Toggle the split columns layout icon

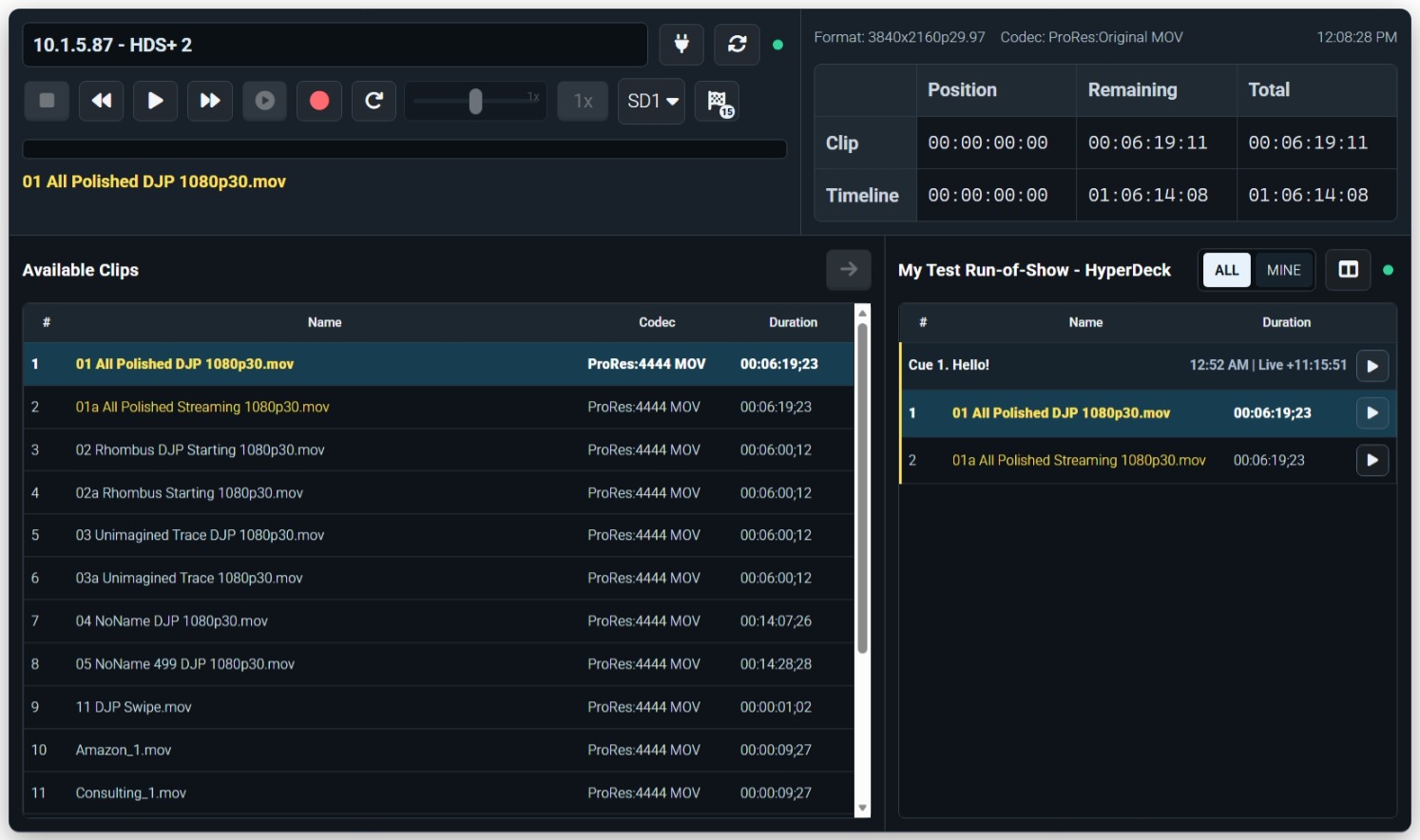[x=1348, y=270]
